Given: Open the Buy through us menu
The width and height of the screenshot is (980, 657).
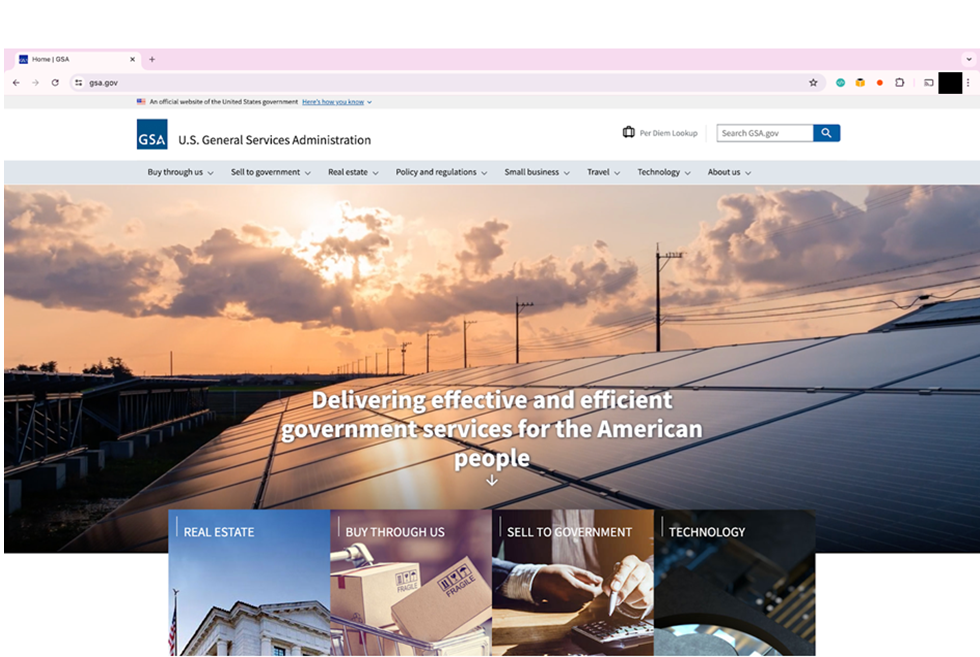Looking at the screenshot, I should click(180, 172).
